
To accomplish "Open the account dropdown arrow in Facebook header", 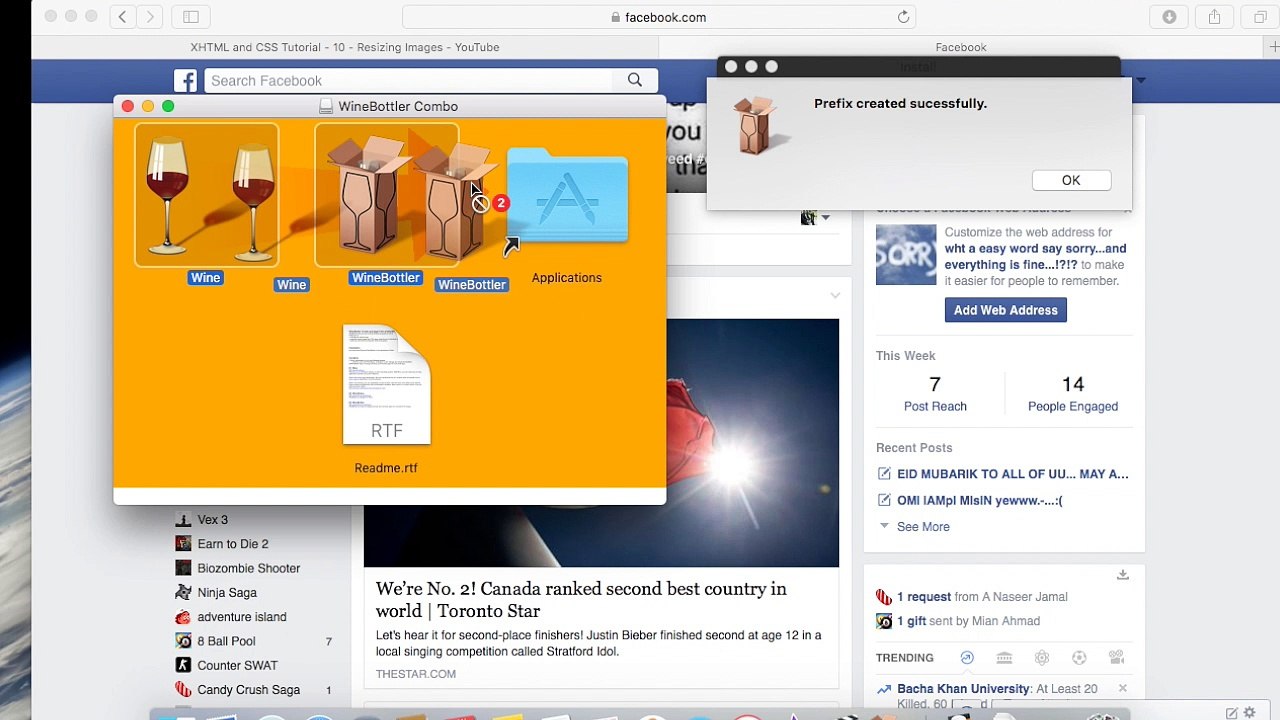I will 1139,80.
